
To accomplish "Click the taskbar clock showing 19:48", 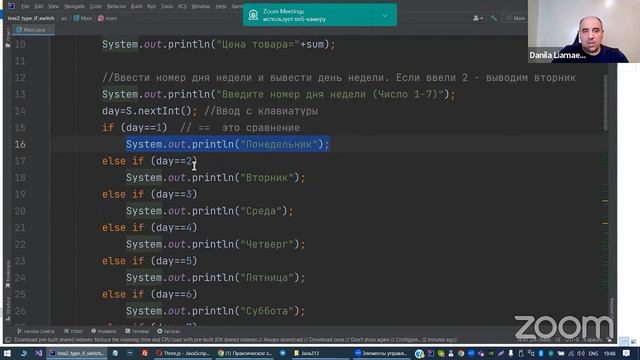I will click(609, 353).
